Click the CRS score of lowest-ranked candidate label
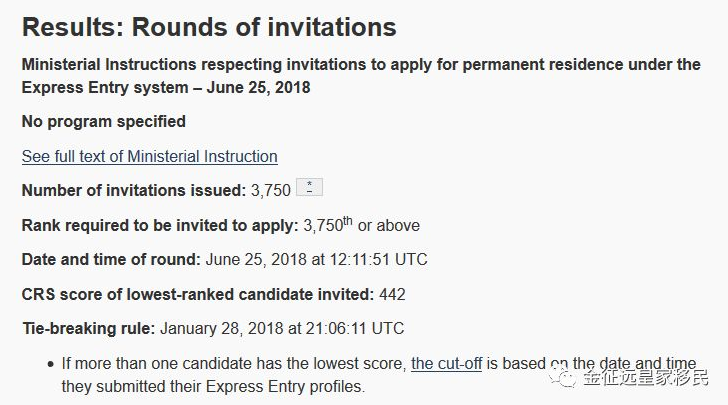Image resolution: width=728 pixels, height=405 pixels. click(x=198, y=294)
